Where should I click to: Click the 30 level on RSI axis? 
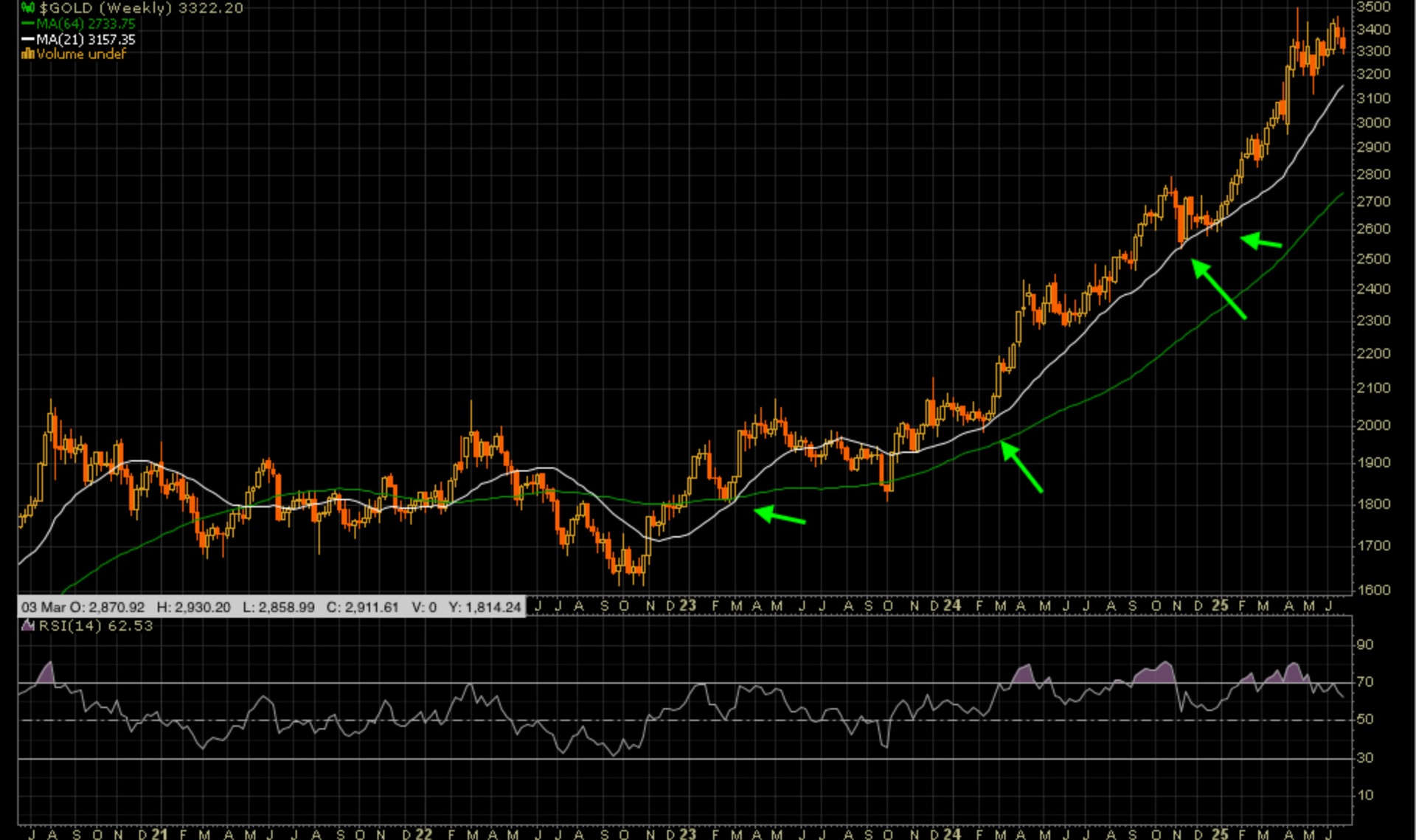(x=1365, y=757)
